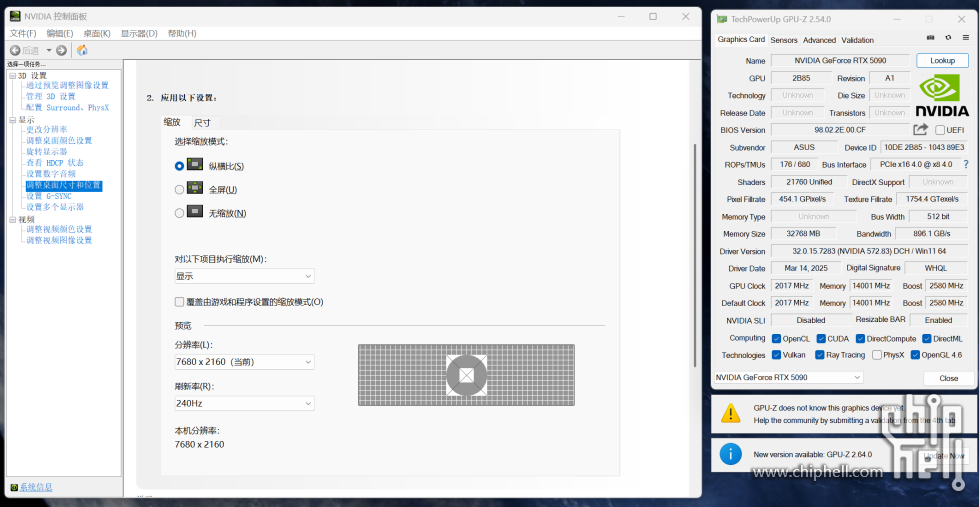Screen dimensions: 979x507
Task: Open the 分辨率 7680 x 2160 dropdown
Action: tap(244, 362)
